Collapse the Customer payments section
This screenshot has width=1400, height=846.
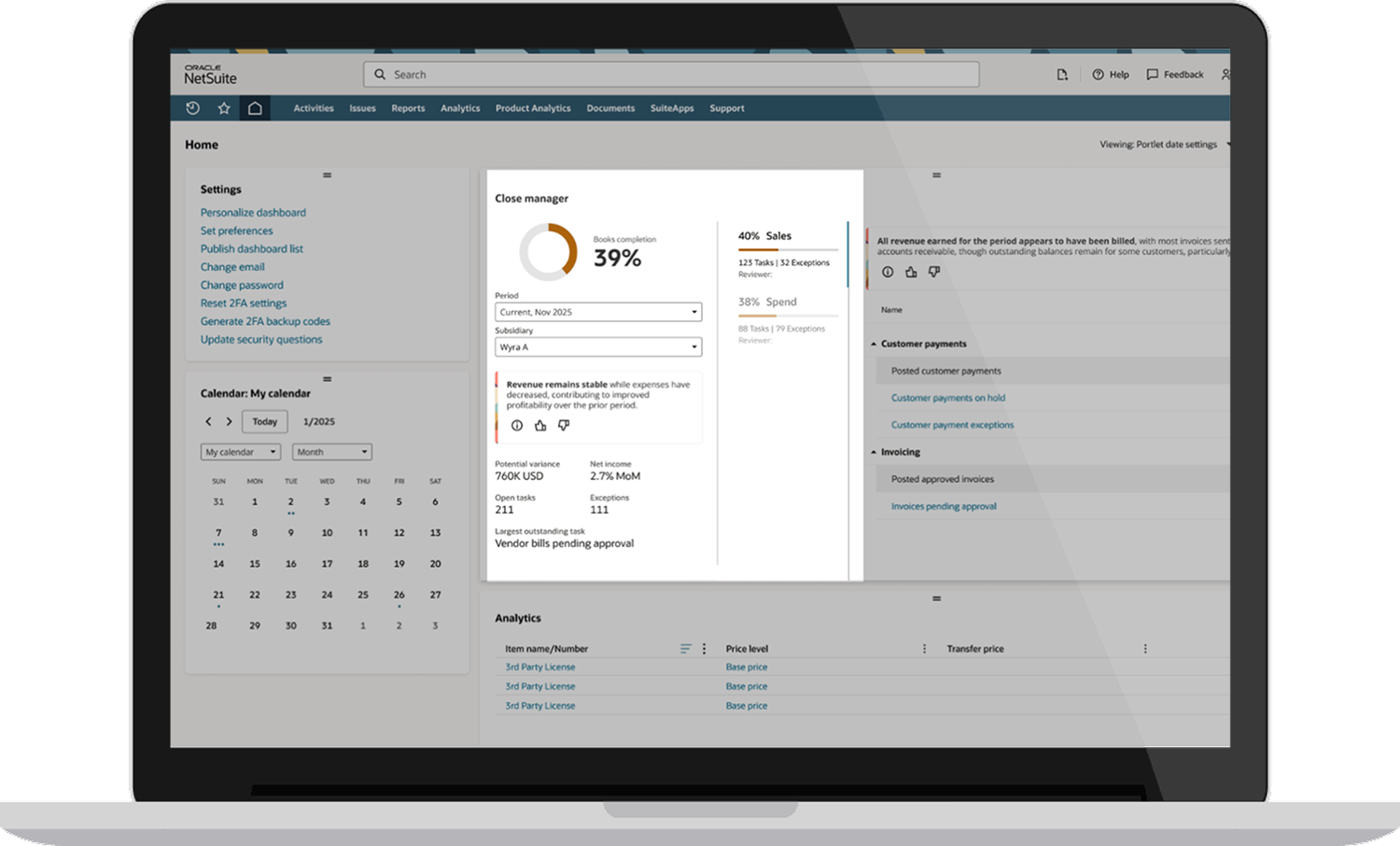(875, 345)
